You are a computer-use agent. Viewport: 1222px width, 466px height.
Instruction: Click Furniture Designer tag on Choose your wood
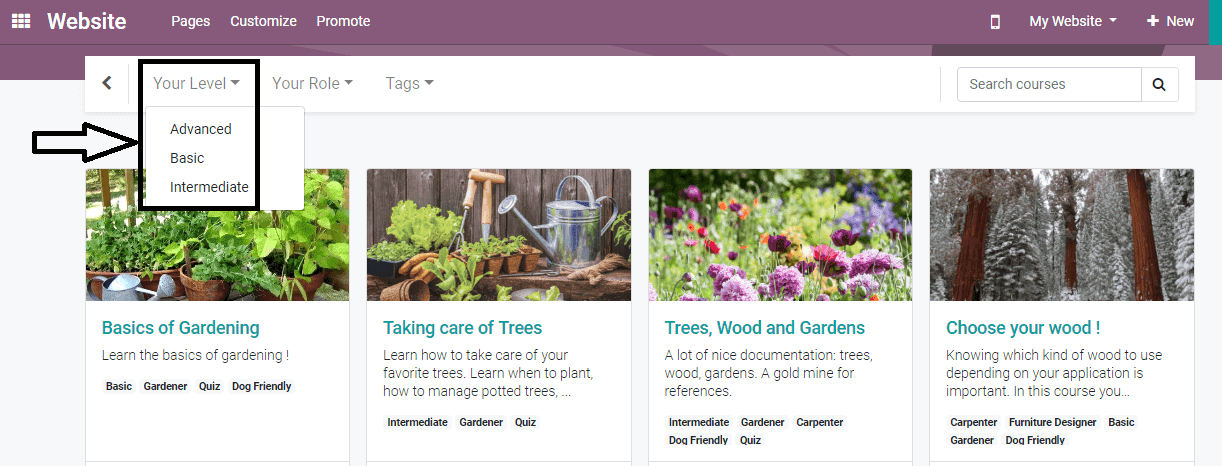coord(1053,422)
